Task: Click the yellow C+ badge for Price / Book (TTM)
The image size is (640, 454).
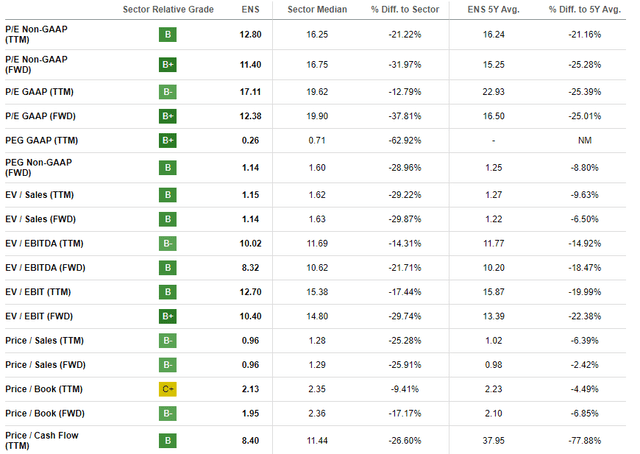Action: 168,389
